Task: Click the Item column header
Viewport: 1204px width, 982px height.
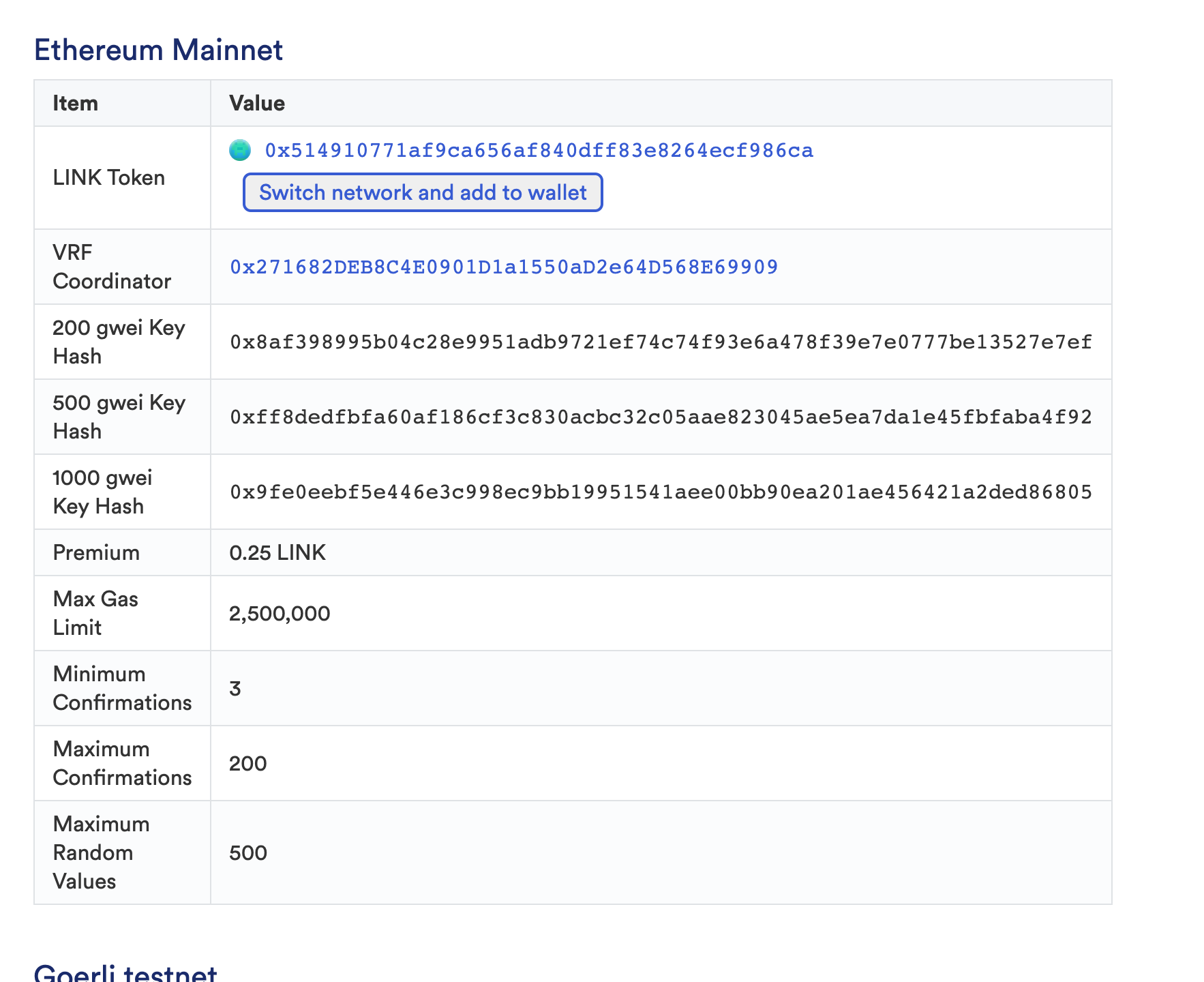Action: (x=76, y=103)
